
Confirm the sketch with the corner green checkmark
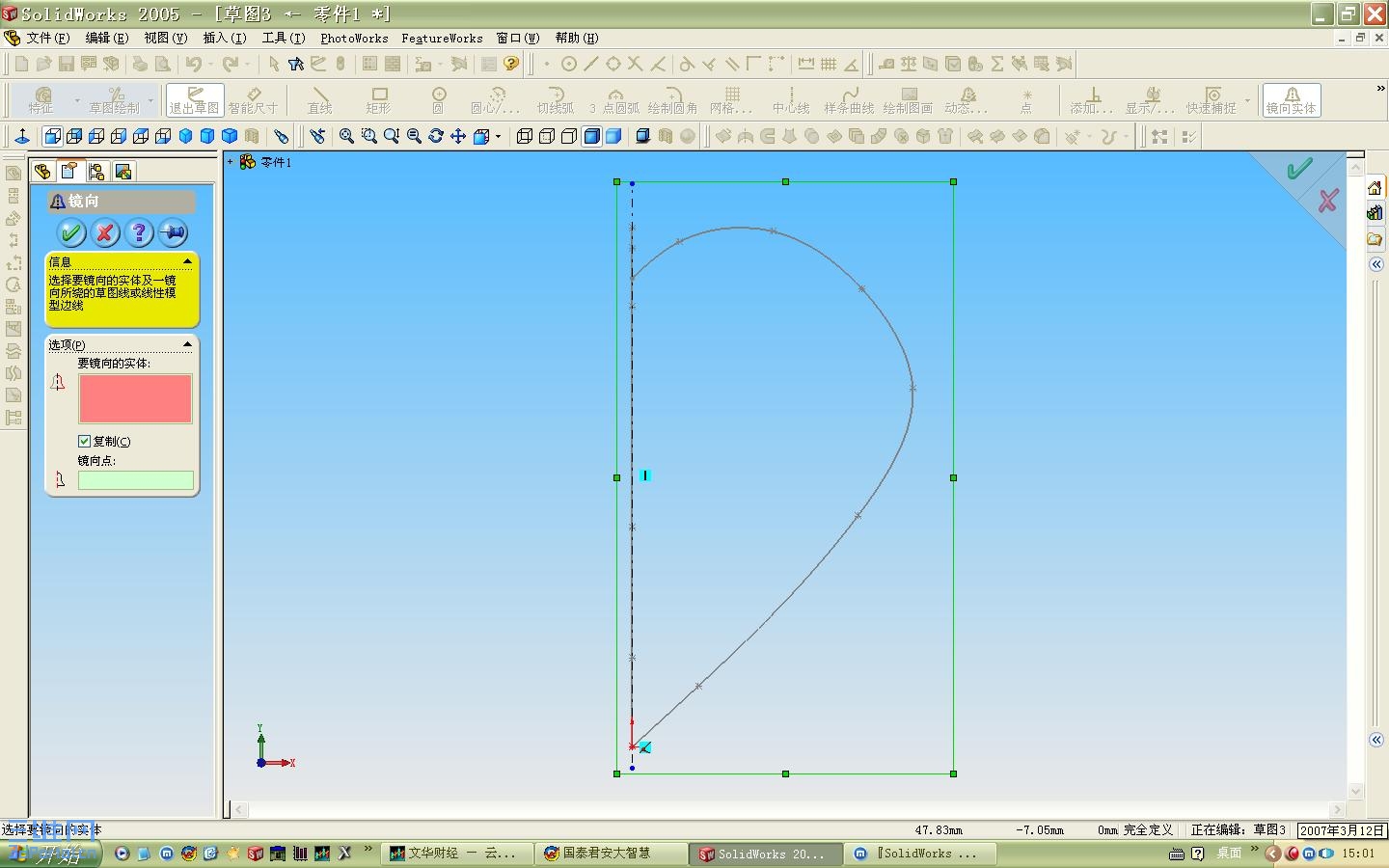pos(1299,170)
